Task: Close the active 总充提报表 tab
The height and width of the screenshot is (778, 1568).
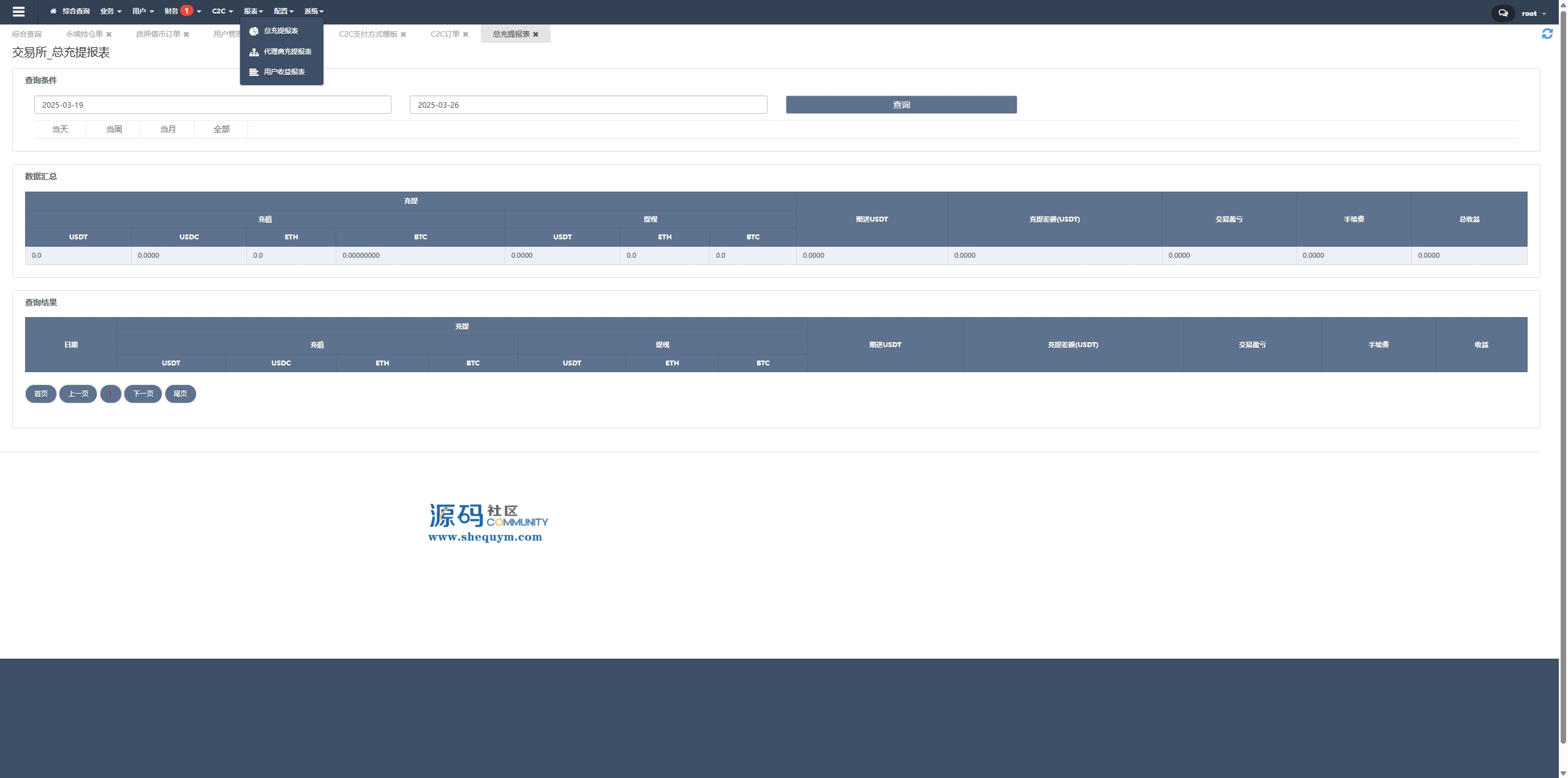Action: click(535, 34)
